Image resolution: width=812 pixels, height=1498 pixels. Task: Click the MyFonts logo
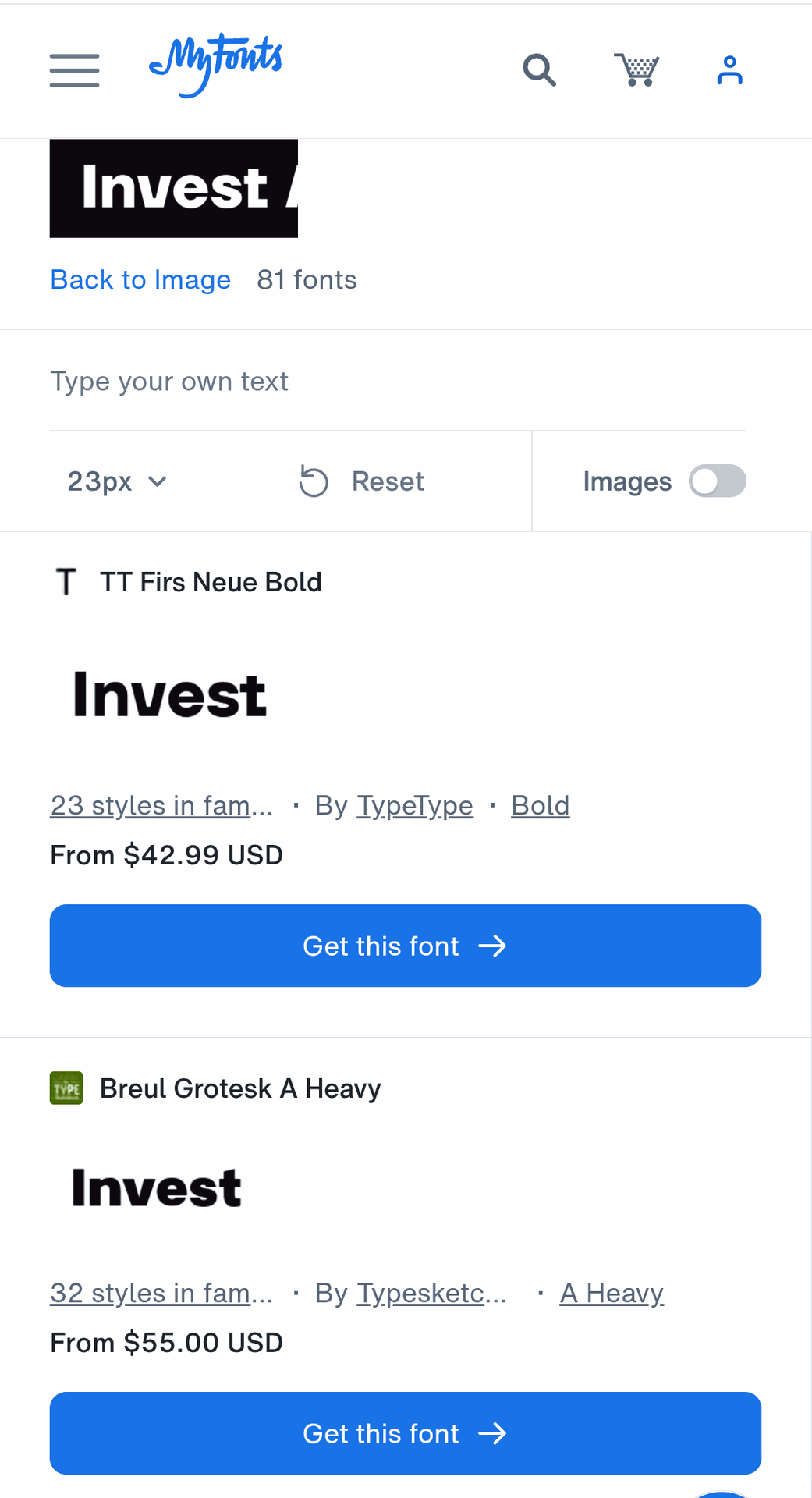(215, 64)
